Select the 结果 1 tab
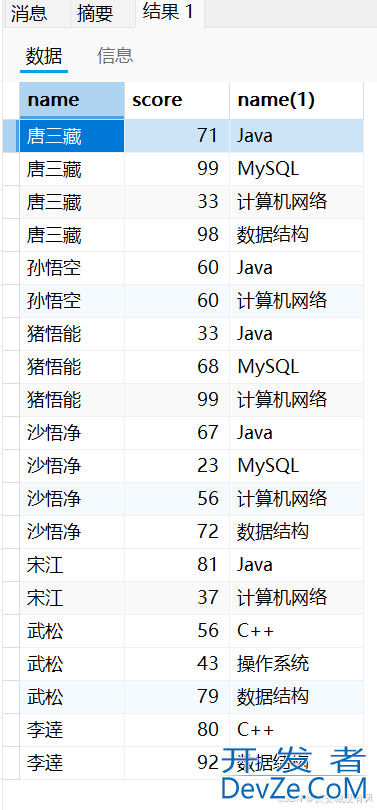Viewport: 377px width, 810px height. (x=170, y=12)
